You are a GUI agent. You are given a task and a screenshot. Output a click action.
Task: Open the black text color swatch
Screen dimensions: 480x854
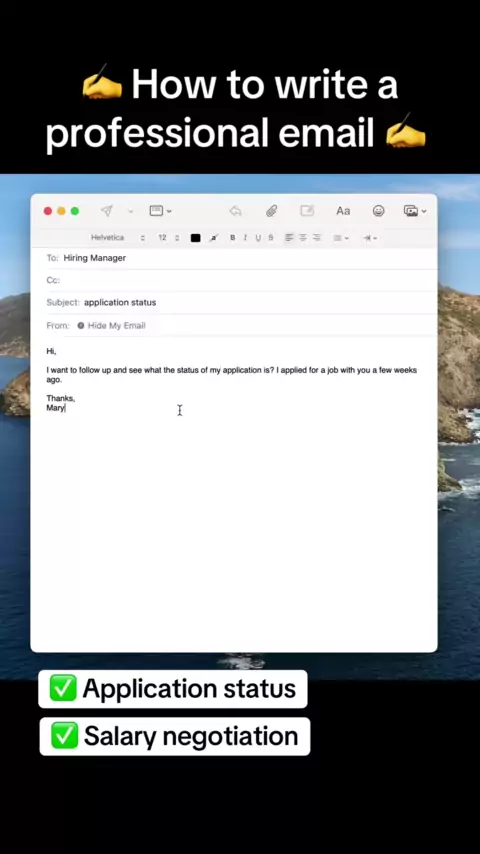point(196,238)
